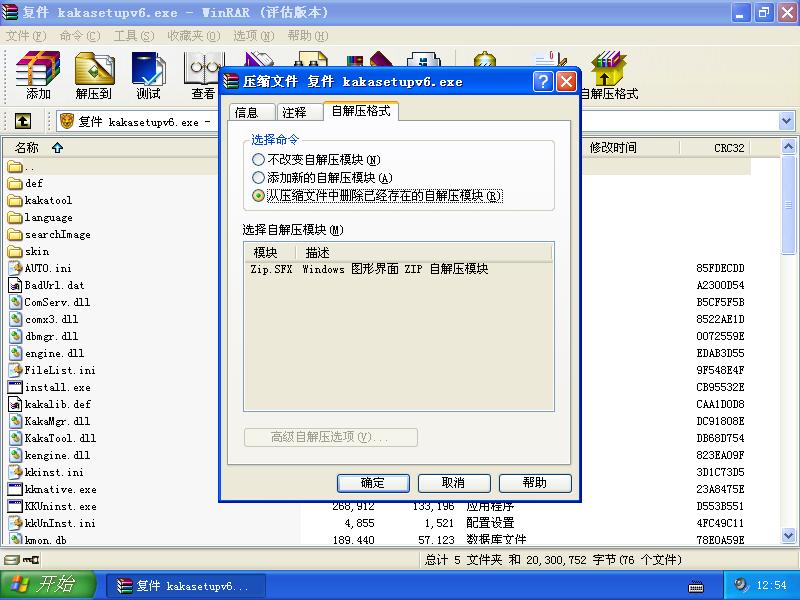This screenshot has height=600, width=800.
Task: Select AUTO.ini file
Action: (x=40, y=268)
